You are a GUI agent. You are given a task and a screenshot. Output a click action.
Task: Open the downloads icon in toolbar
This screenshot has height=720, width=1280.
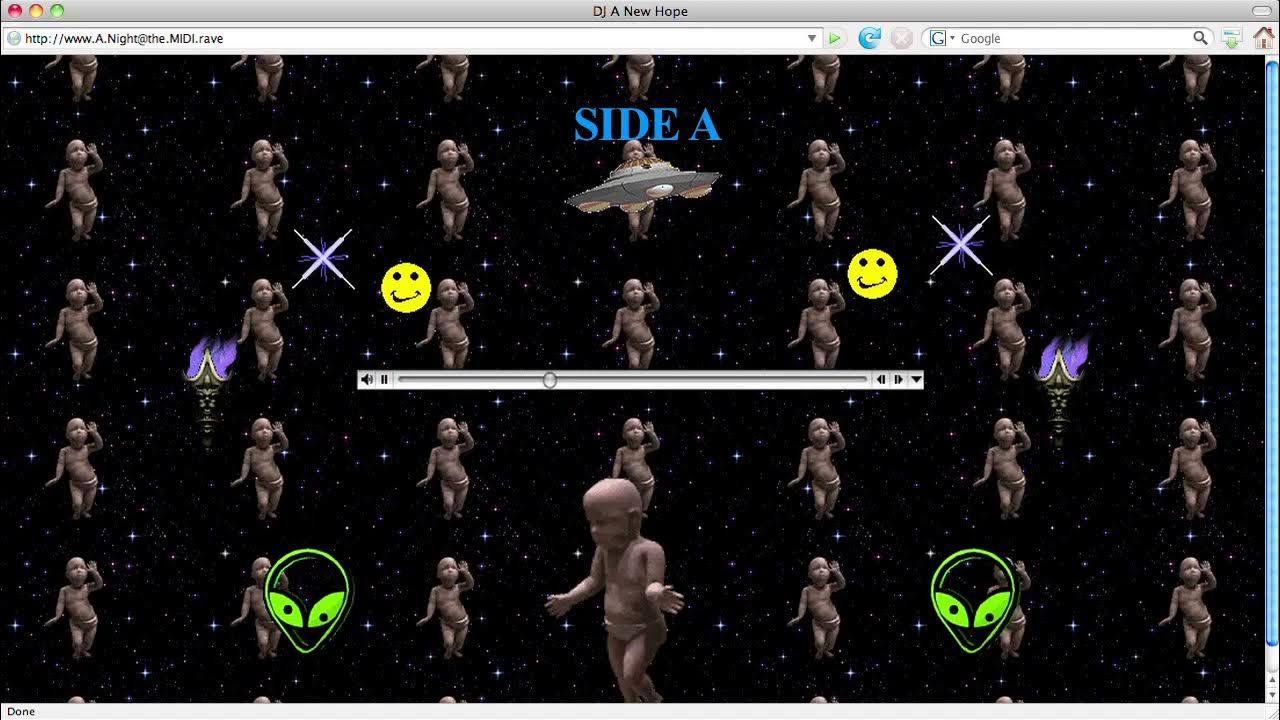(x=1232, y=38)
